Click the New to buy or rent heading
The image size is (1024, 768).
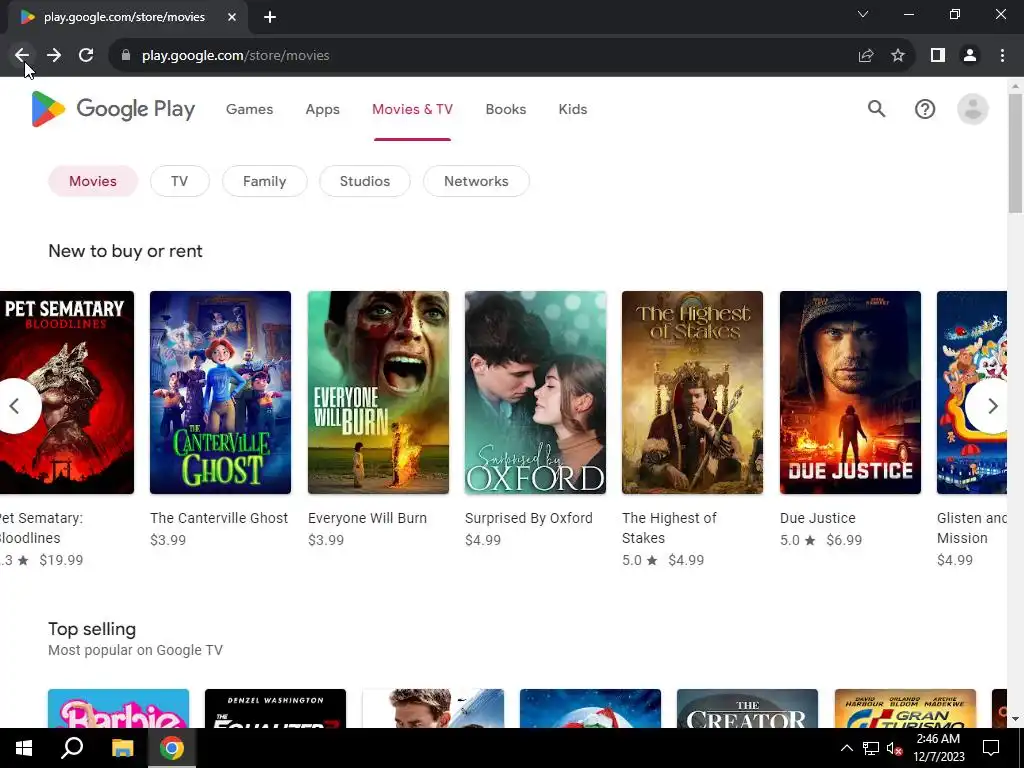125,251
